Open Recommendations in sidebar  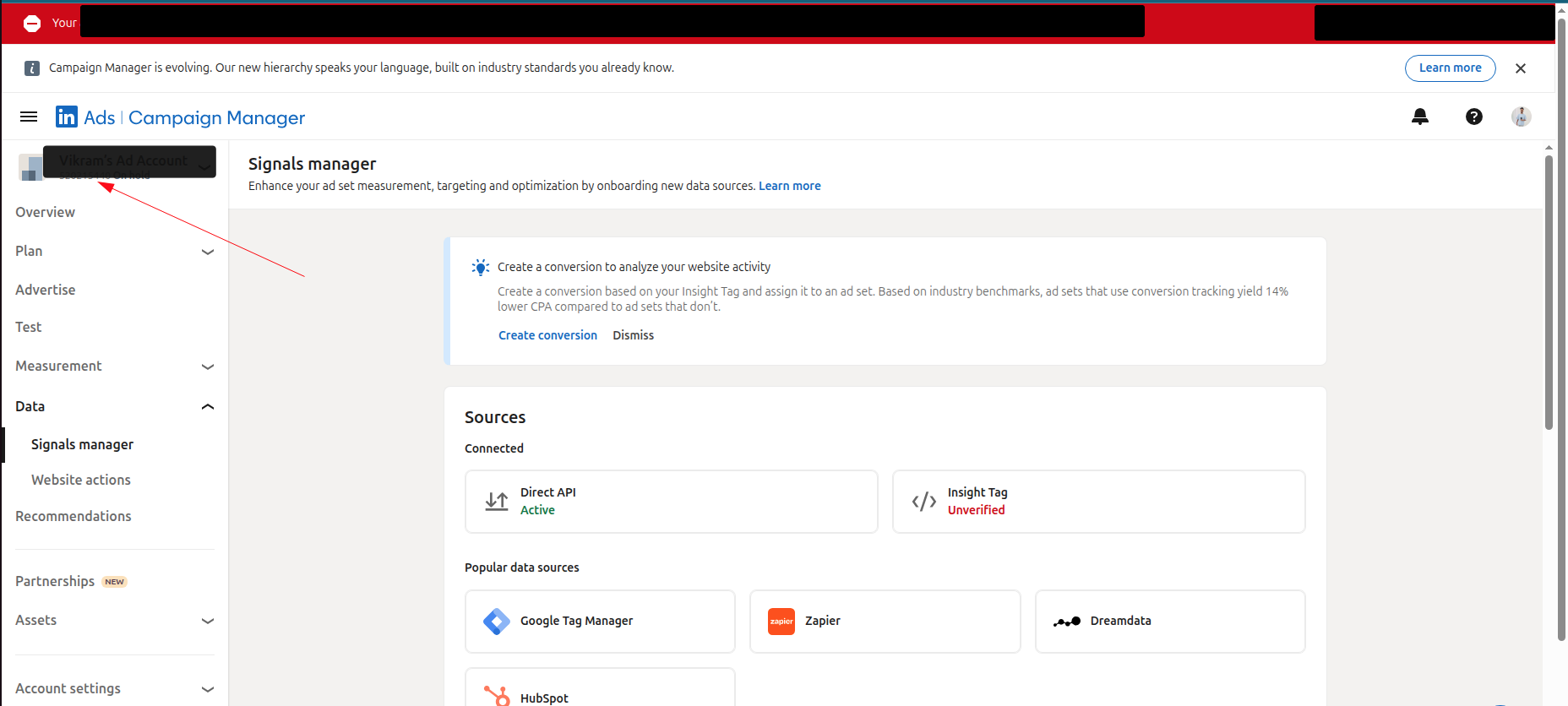73,516
